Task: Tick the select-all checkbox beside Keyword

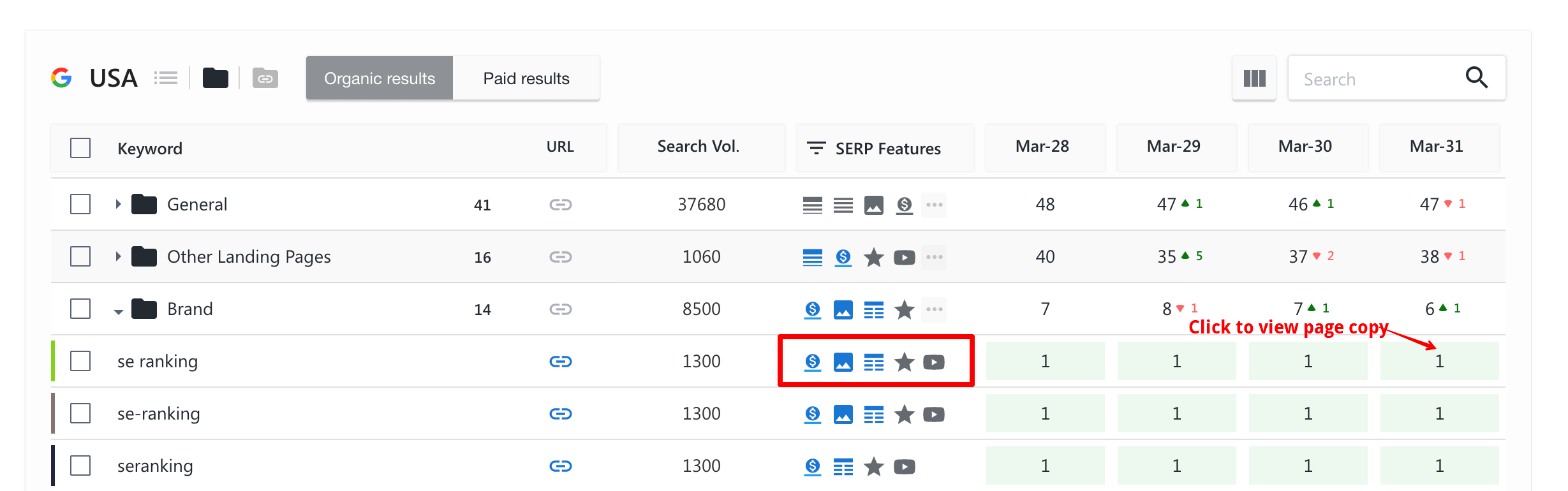Action: coord(80,148)
